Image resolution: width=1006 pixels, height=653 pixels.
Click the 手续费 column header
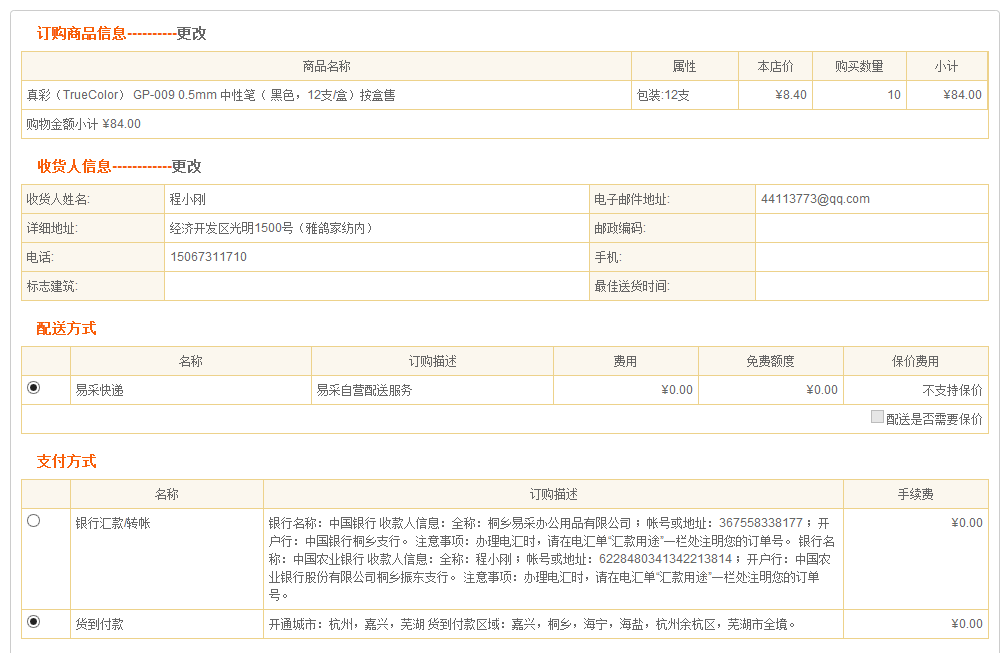[x=915, y=494]
